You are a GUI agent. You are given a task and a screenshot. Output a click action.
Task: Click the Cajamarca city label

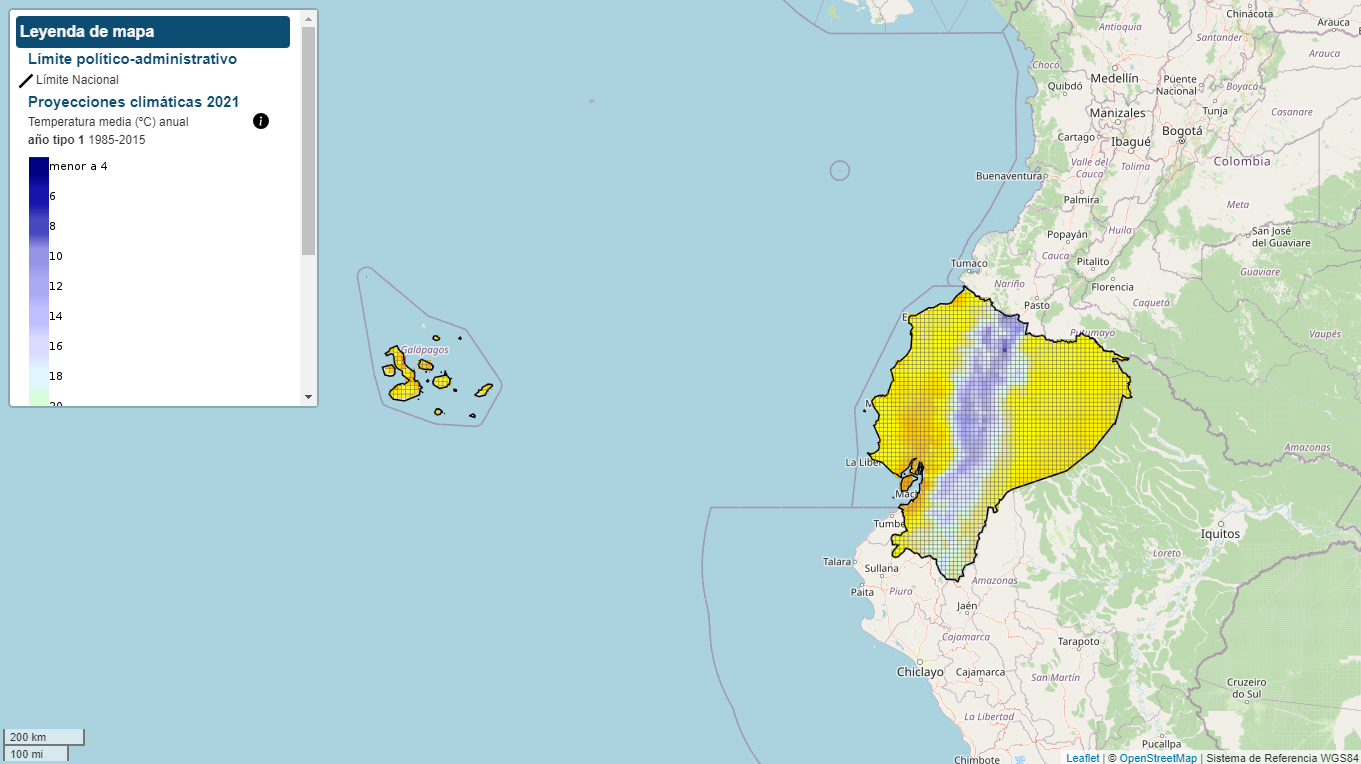point(979,673)
